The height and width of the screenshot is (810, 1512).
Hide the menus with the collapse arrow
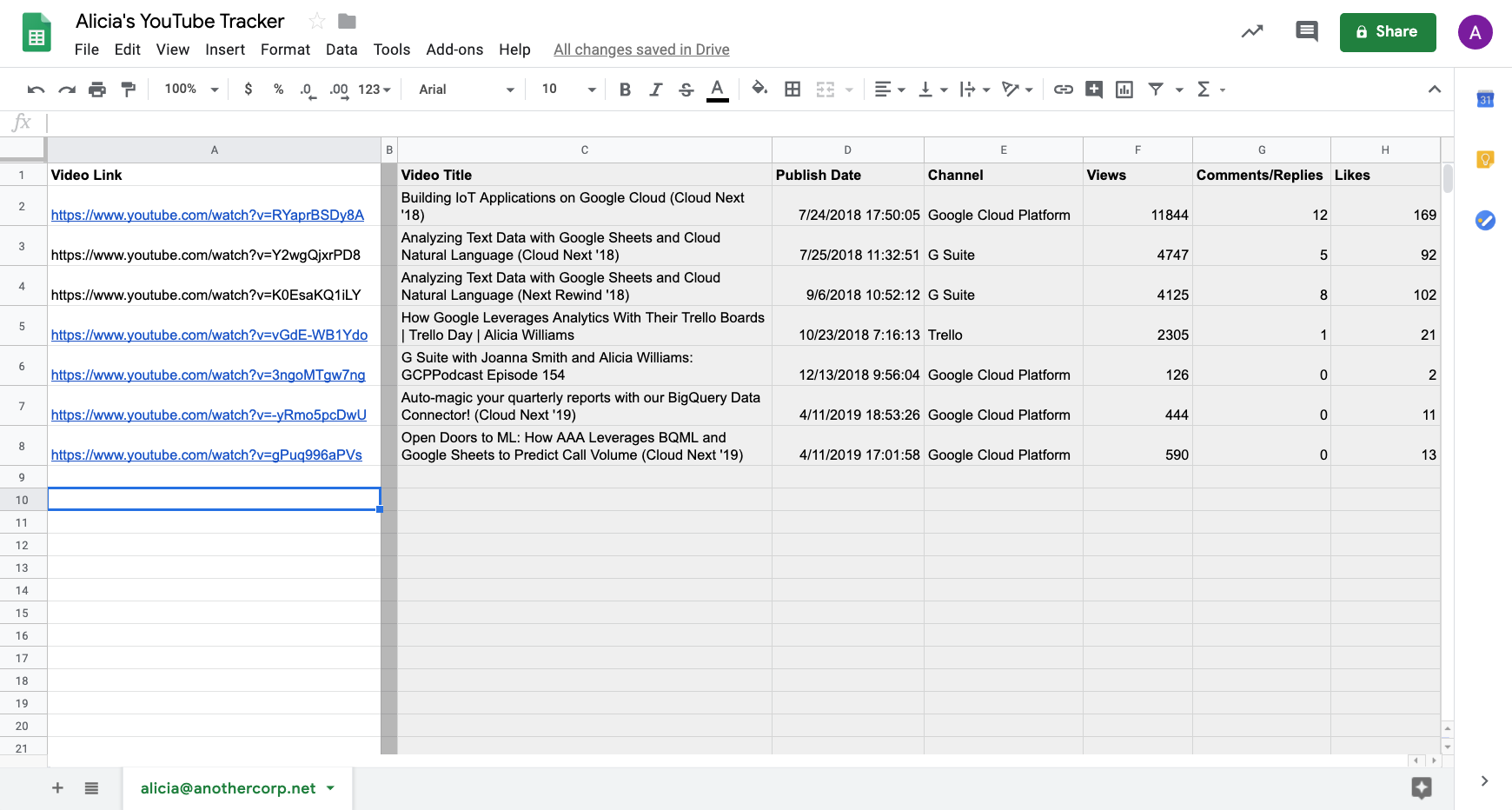1435,90
